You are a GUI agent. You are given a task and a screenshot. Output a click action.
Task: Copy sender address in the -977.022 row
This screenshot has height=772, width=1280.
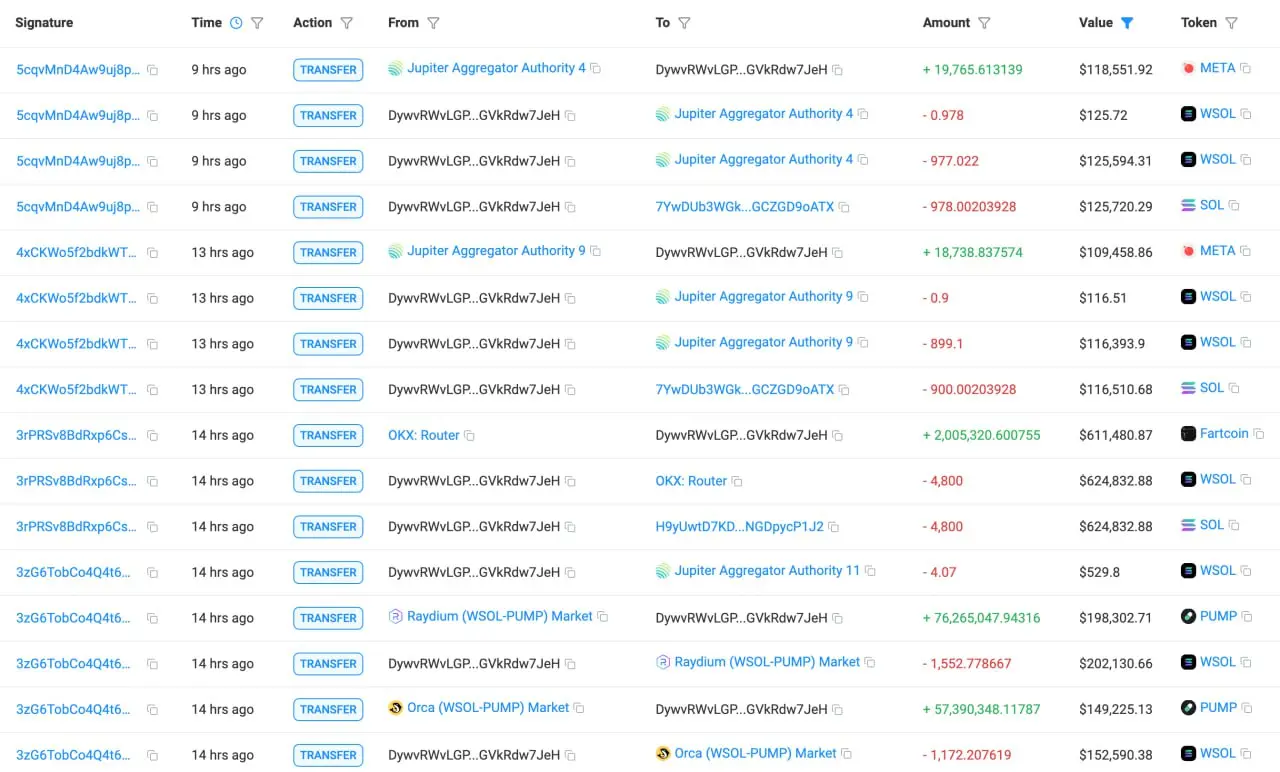(570, 161)
